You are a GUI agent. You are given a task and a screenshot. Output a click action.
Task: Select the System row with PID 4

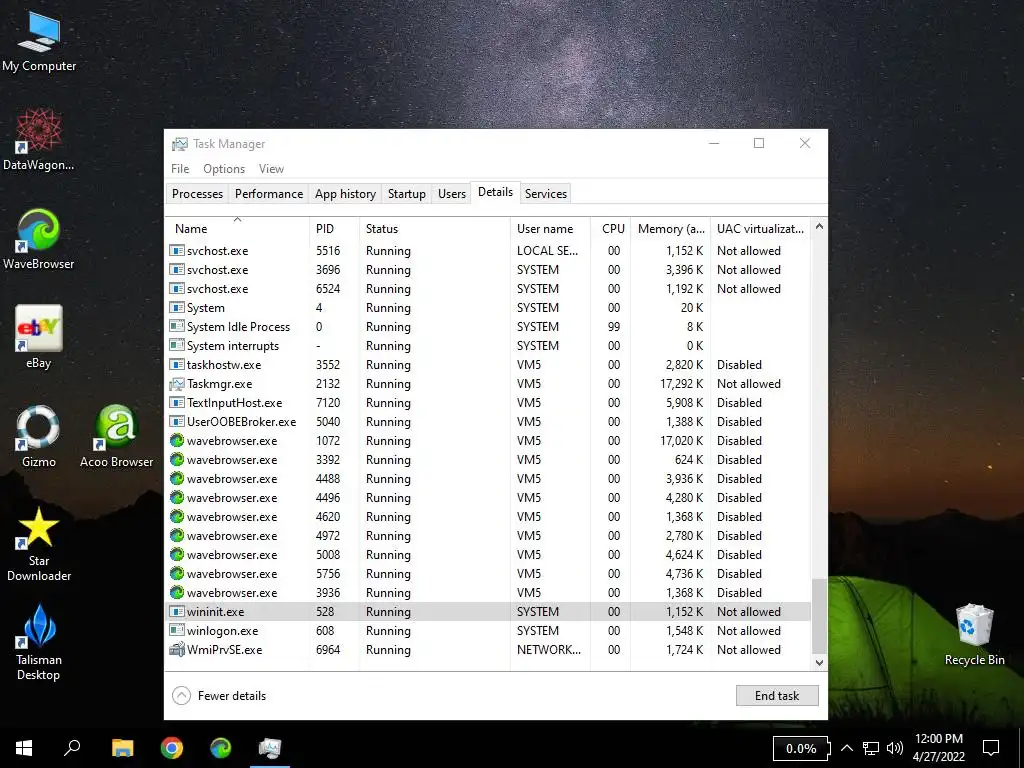[488, 308]
